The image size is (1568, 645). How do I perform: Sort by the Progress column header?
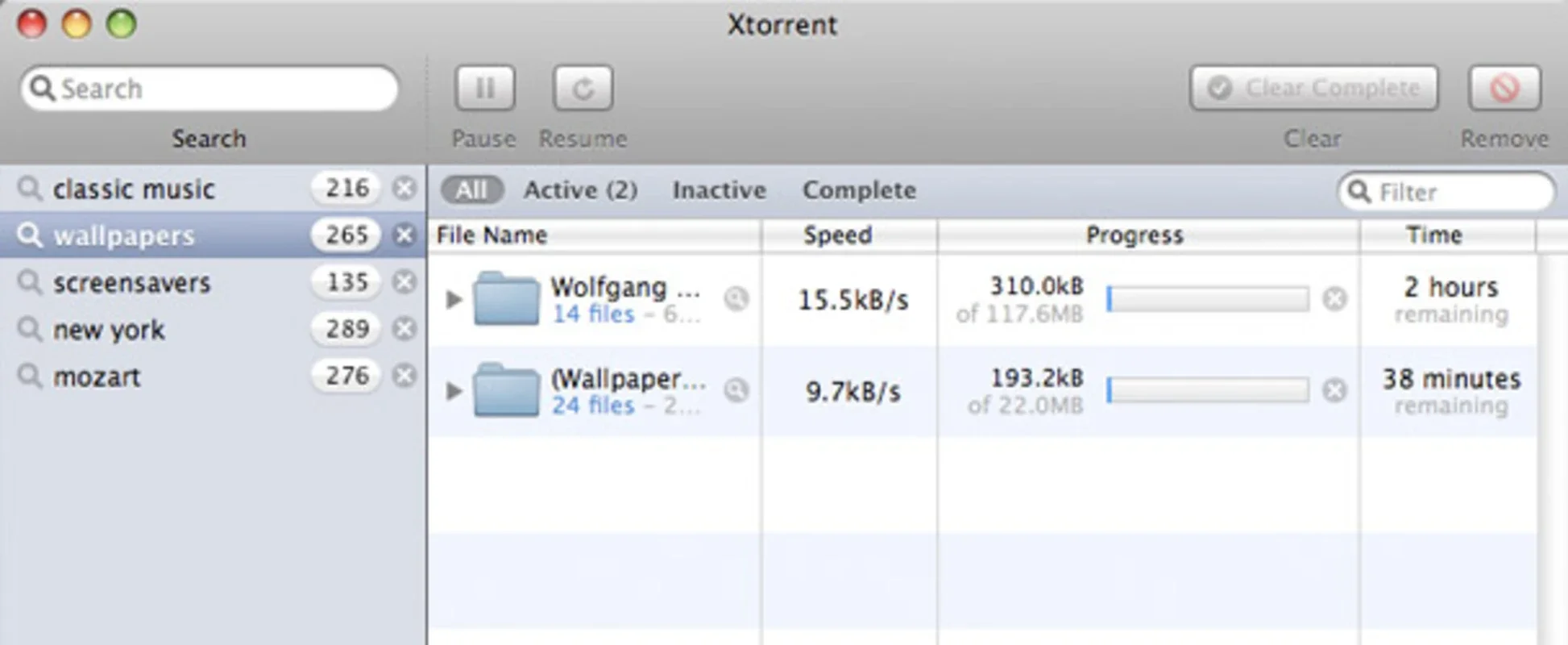(x=1148, y=235)
